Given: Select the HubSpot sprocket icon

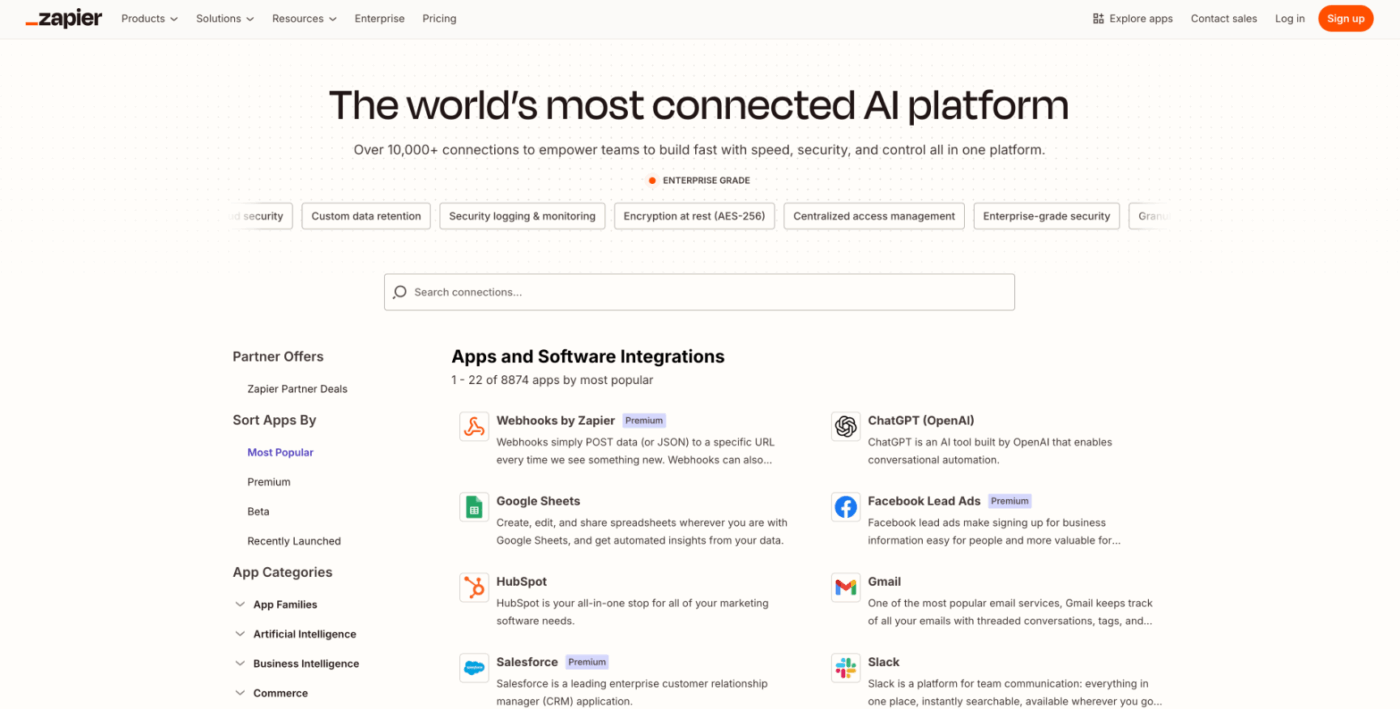Looking at the screenshot, I should pos(473,588).
